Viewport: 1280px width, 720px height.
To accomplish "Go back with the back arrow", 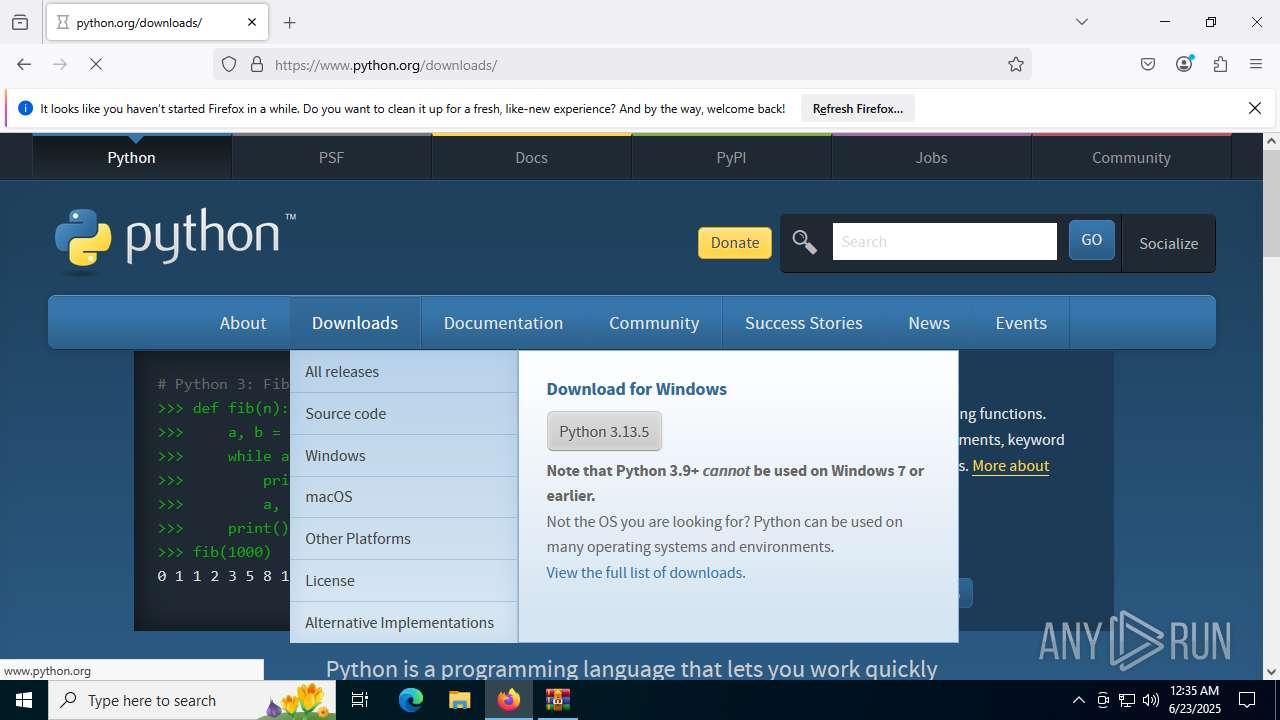I will (24, 64).
